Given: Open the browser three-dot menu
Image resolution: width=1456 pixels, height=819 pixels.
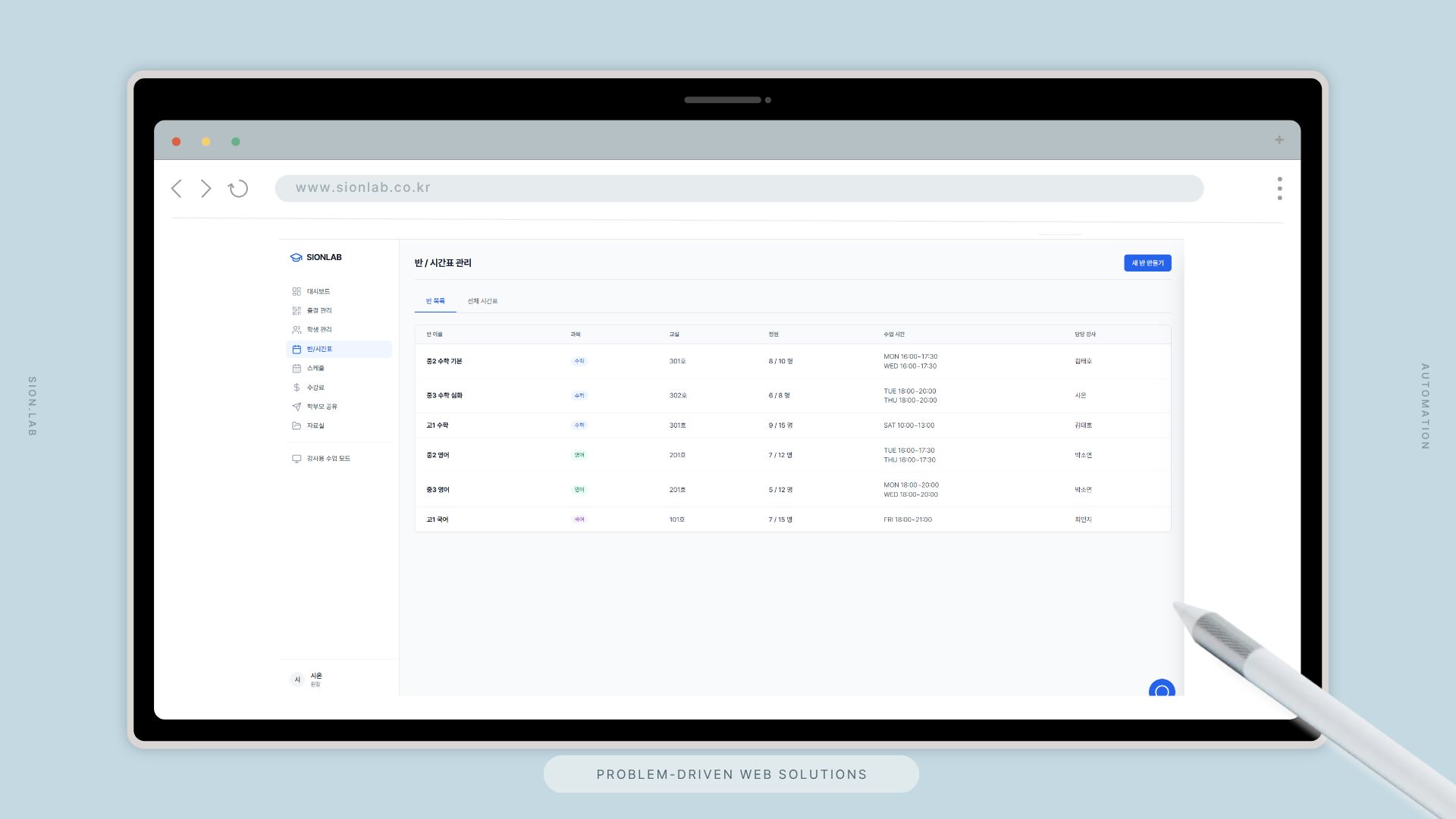Looking at the screenshot, I should [x=1279, y=189].
